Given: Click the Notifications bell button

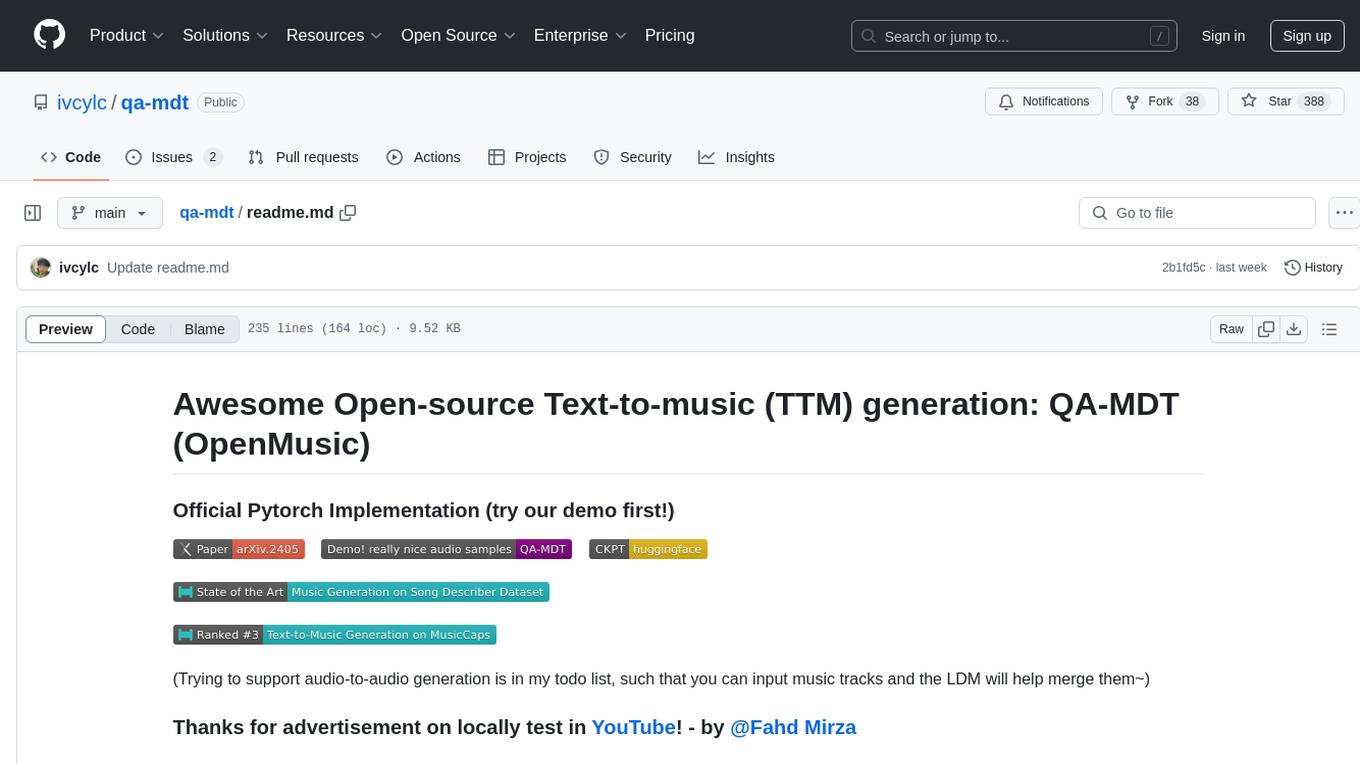Looking at the screenshot, I should [x=1044, y=102].
